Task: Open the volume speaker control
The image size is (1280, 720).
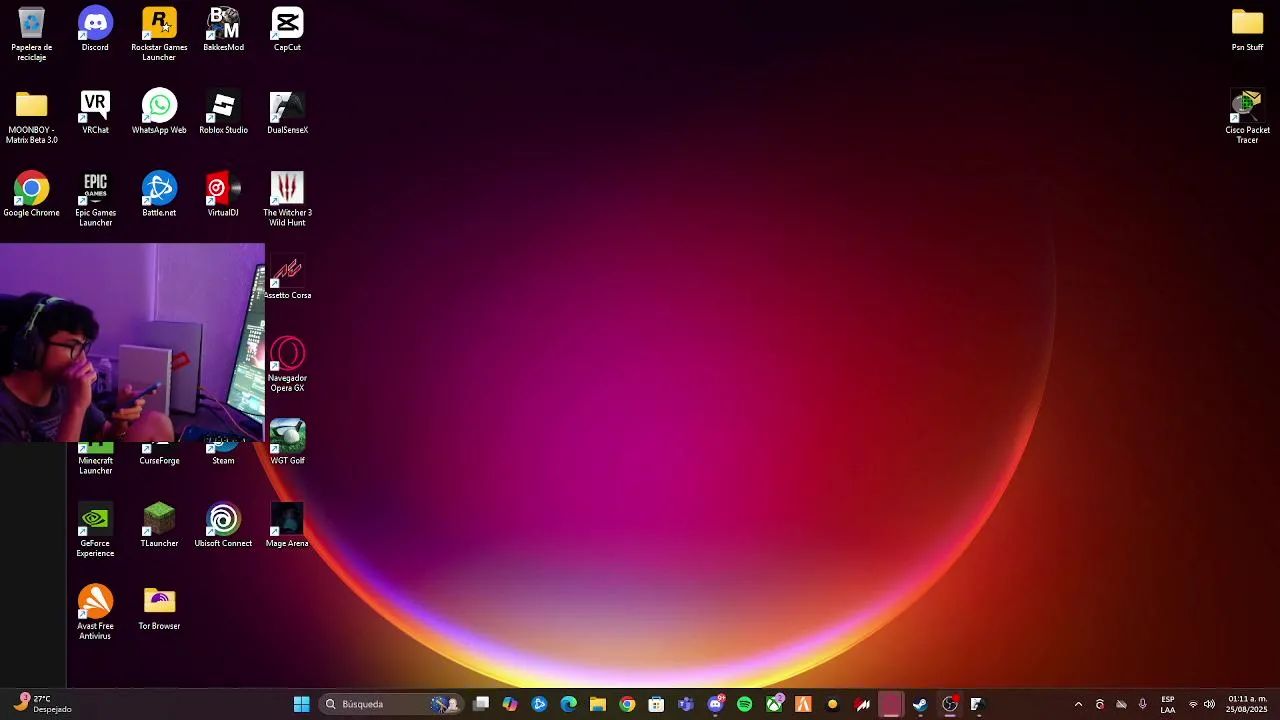Action: 1209,704
